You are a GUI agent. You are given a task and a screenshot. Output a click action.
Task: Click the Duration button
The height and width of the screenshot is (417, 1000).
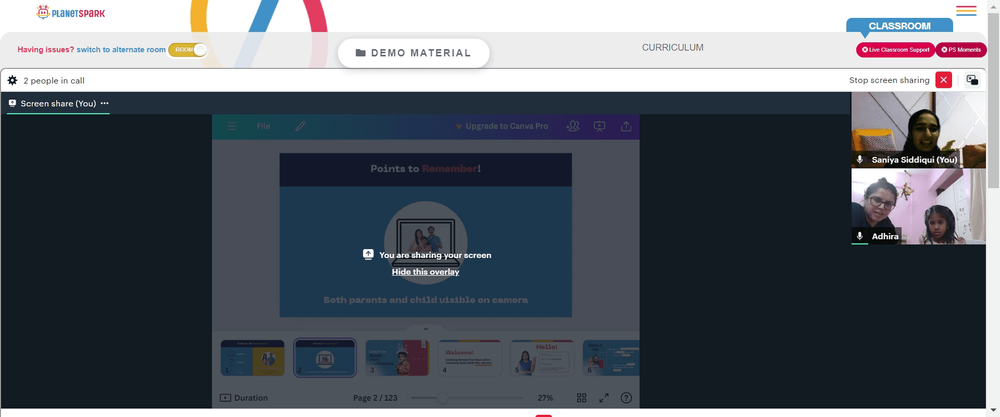tap(244, 398)
